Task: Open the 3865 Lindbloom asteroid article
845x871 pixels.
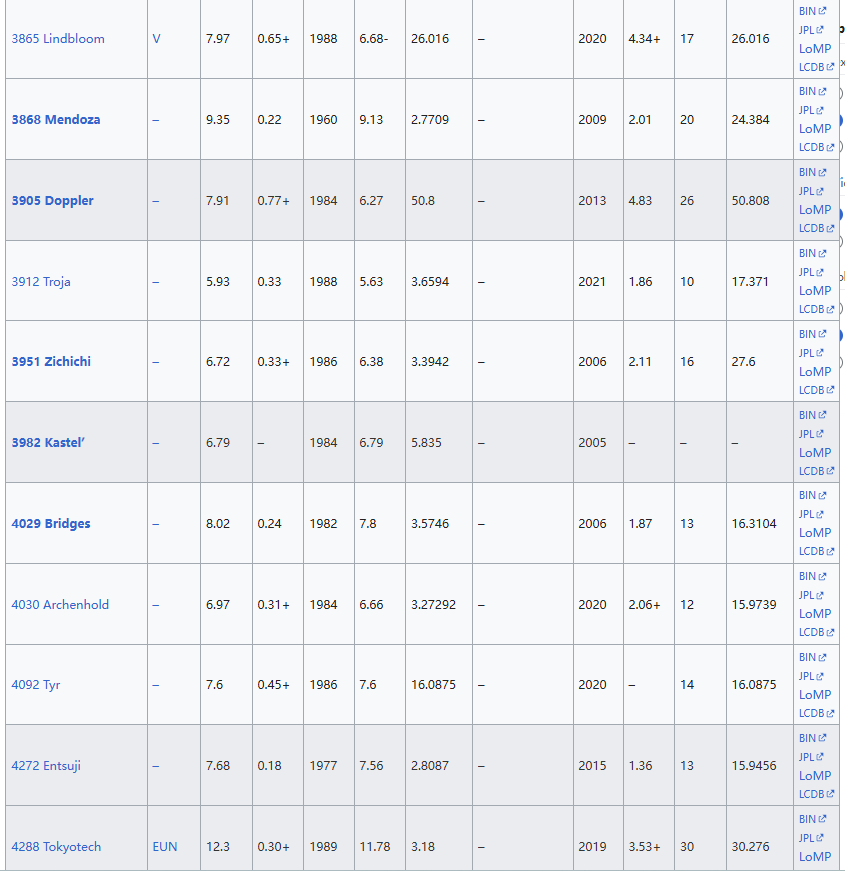Action: (58, 39)
